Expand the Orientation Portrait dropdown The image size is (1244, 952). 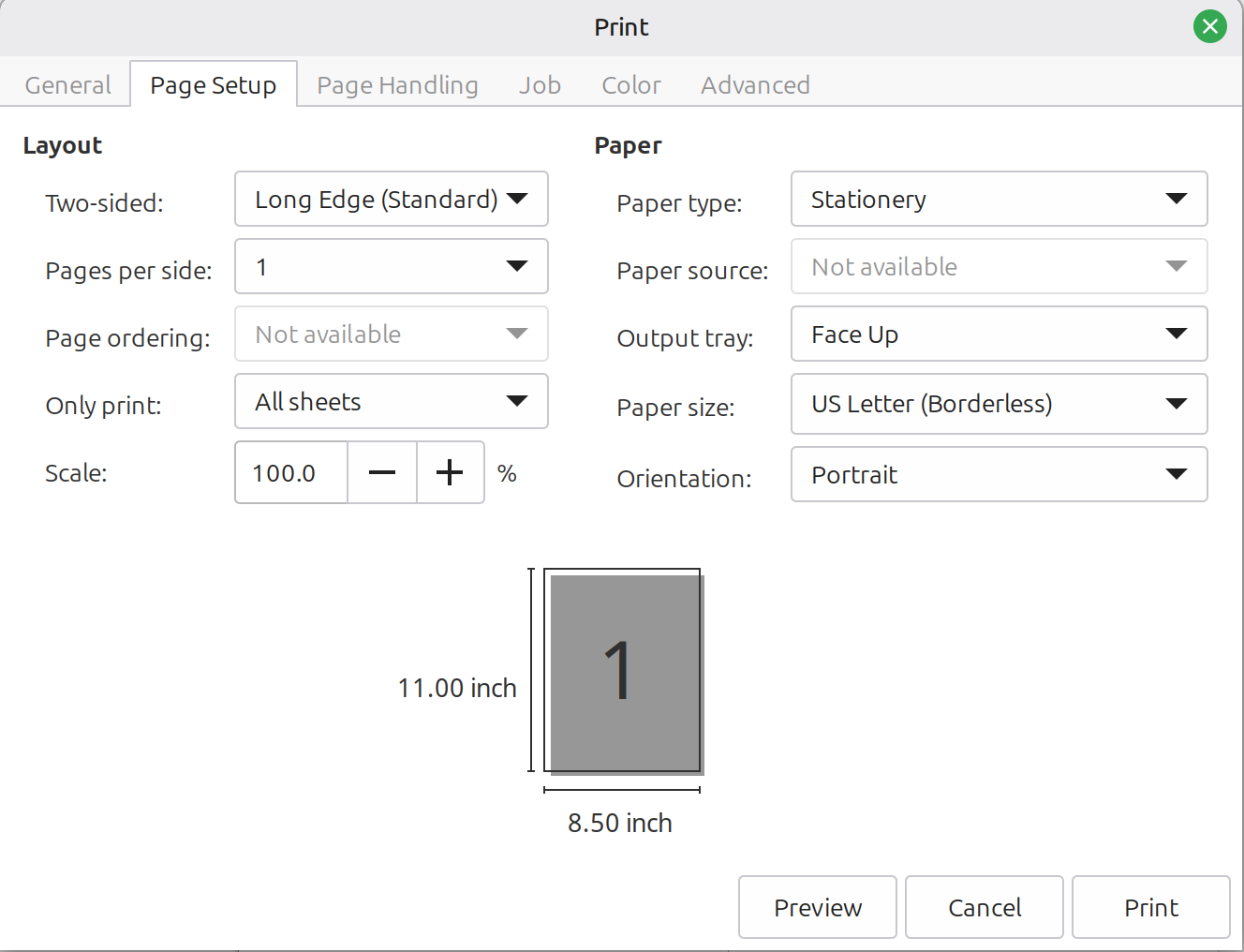(x=1000, y=474)
